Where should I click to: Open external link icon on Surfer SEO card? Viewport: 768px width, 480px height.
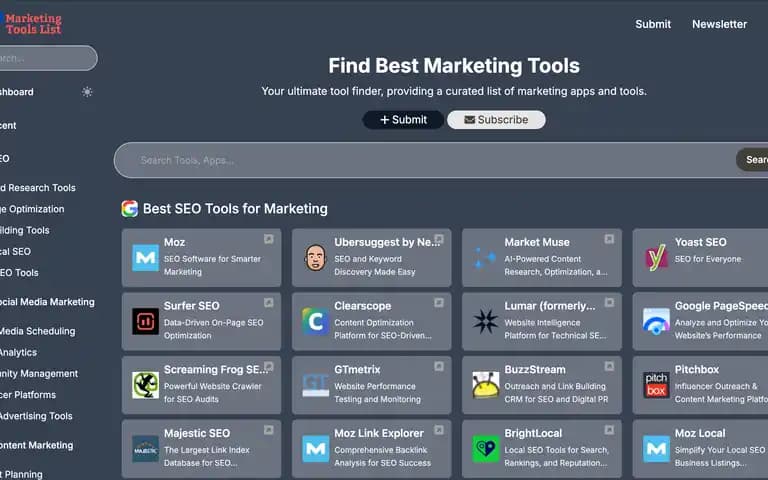point(268,303)
